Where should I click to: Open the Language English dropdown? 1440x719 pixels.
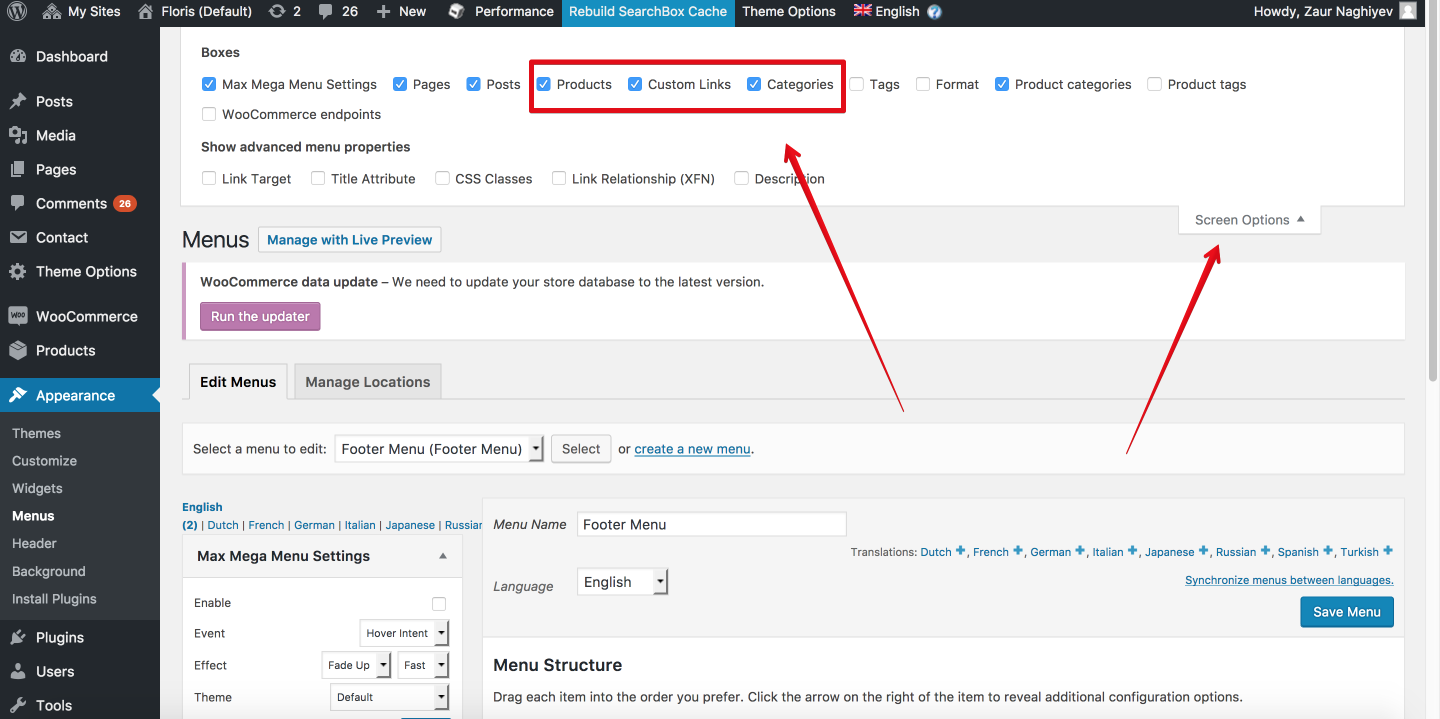pyautogui.click(x=622, y=582)
